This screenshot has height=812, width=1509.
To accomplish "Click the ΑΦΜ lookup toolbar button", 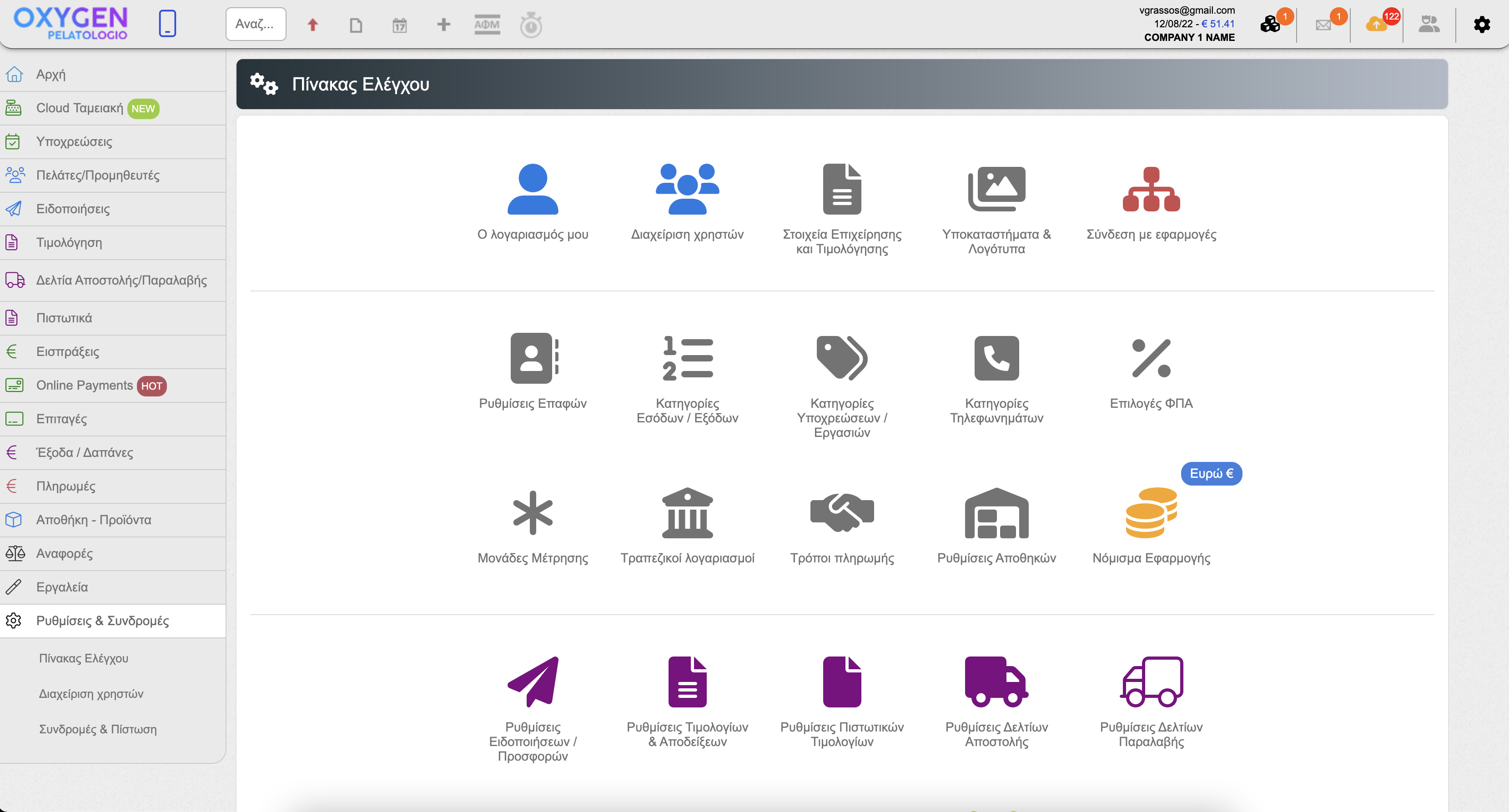I will point(487,25).
